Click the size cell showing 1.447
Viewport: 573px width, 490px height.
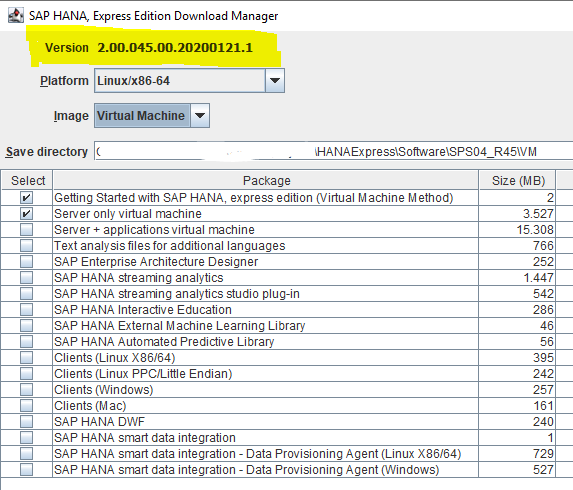point(517,278)
